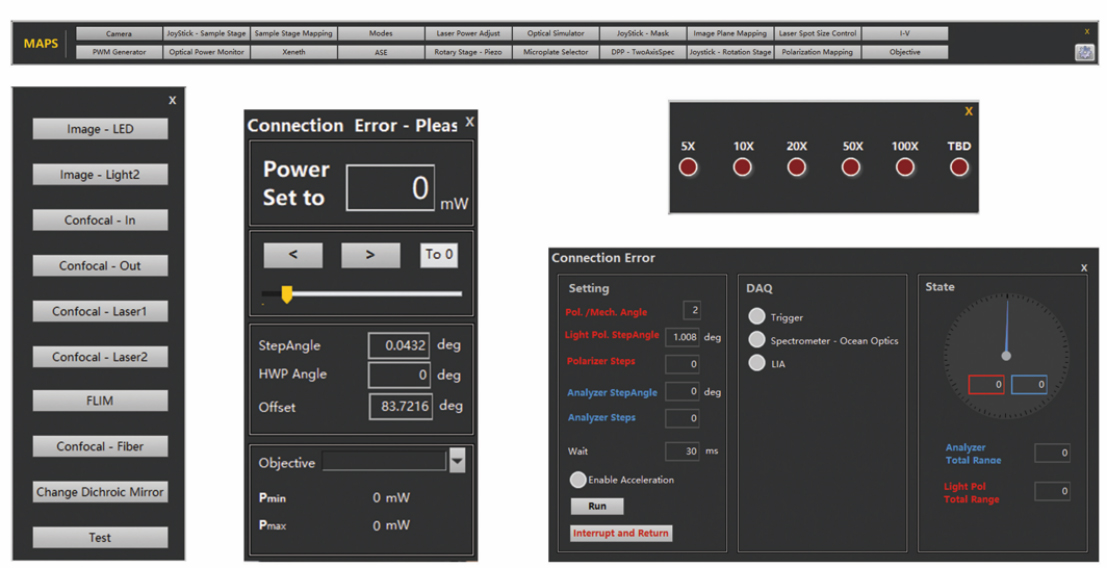Toggle the Enable Acceleration option
Screen dimensions: 1108x569
578,480
